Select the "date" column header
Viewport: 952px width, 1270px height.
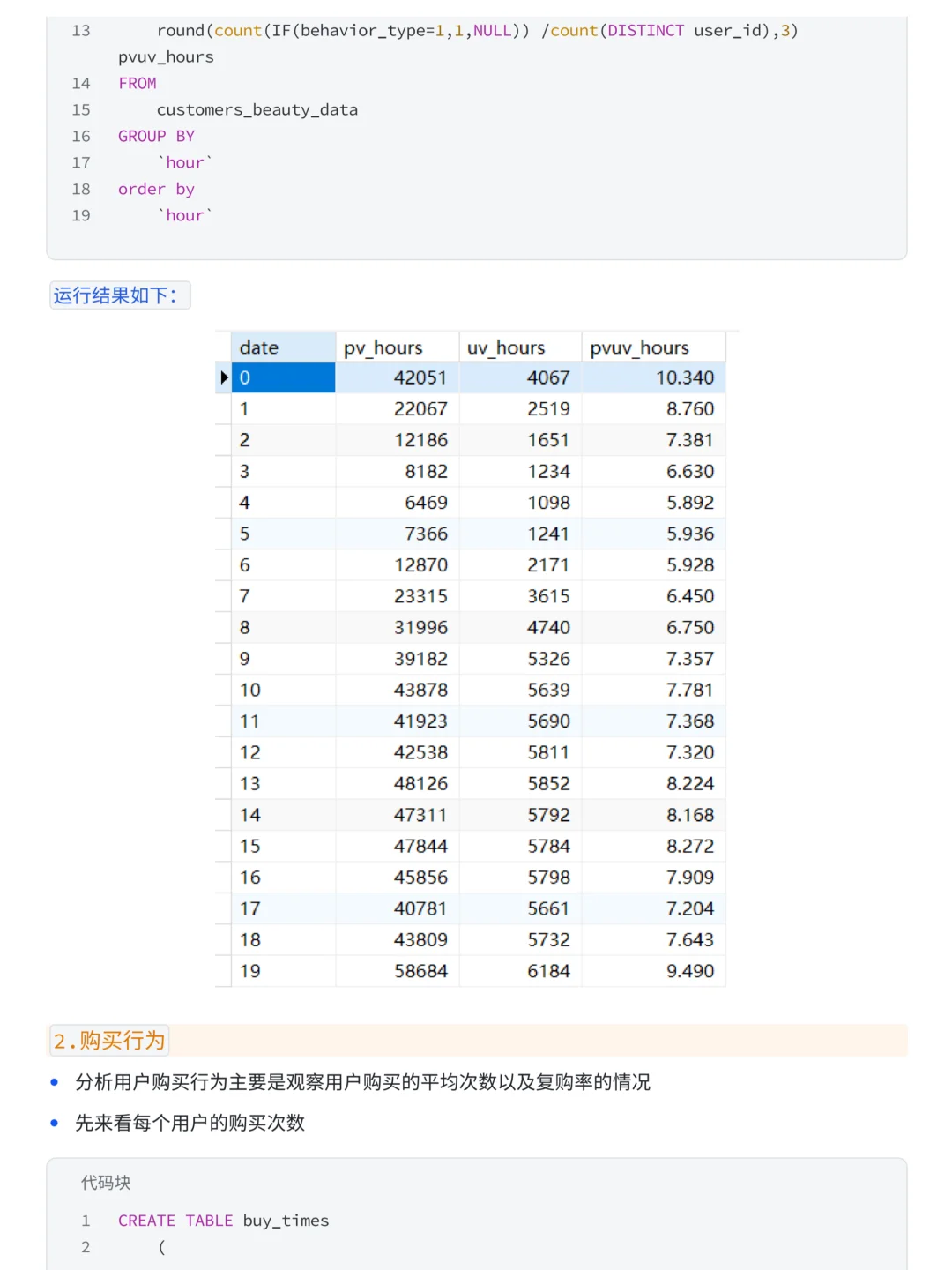point(257,347)
